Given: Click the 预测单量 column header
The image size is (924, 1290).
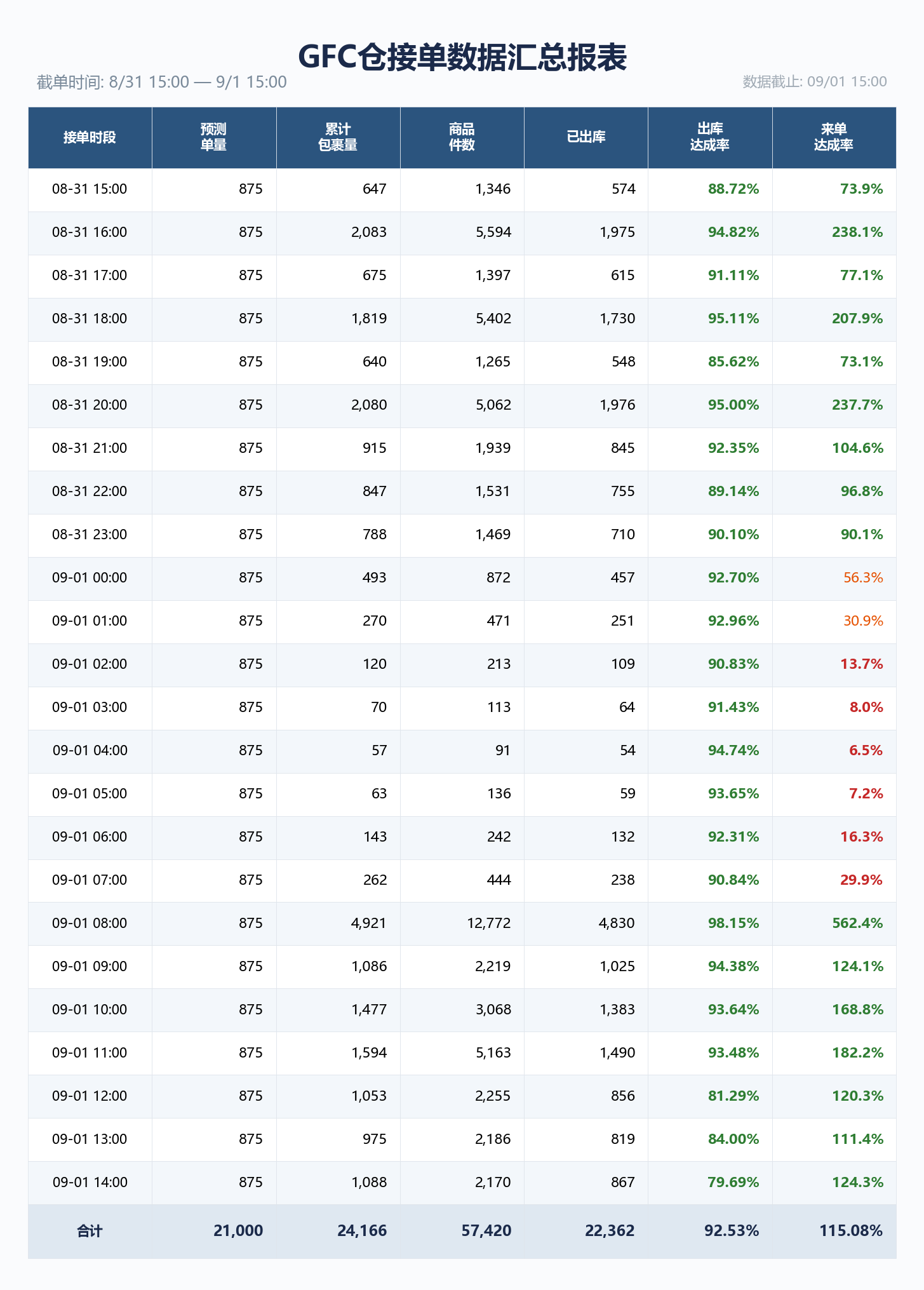Looking at the screenshot, I should [x=214, y=137].
